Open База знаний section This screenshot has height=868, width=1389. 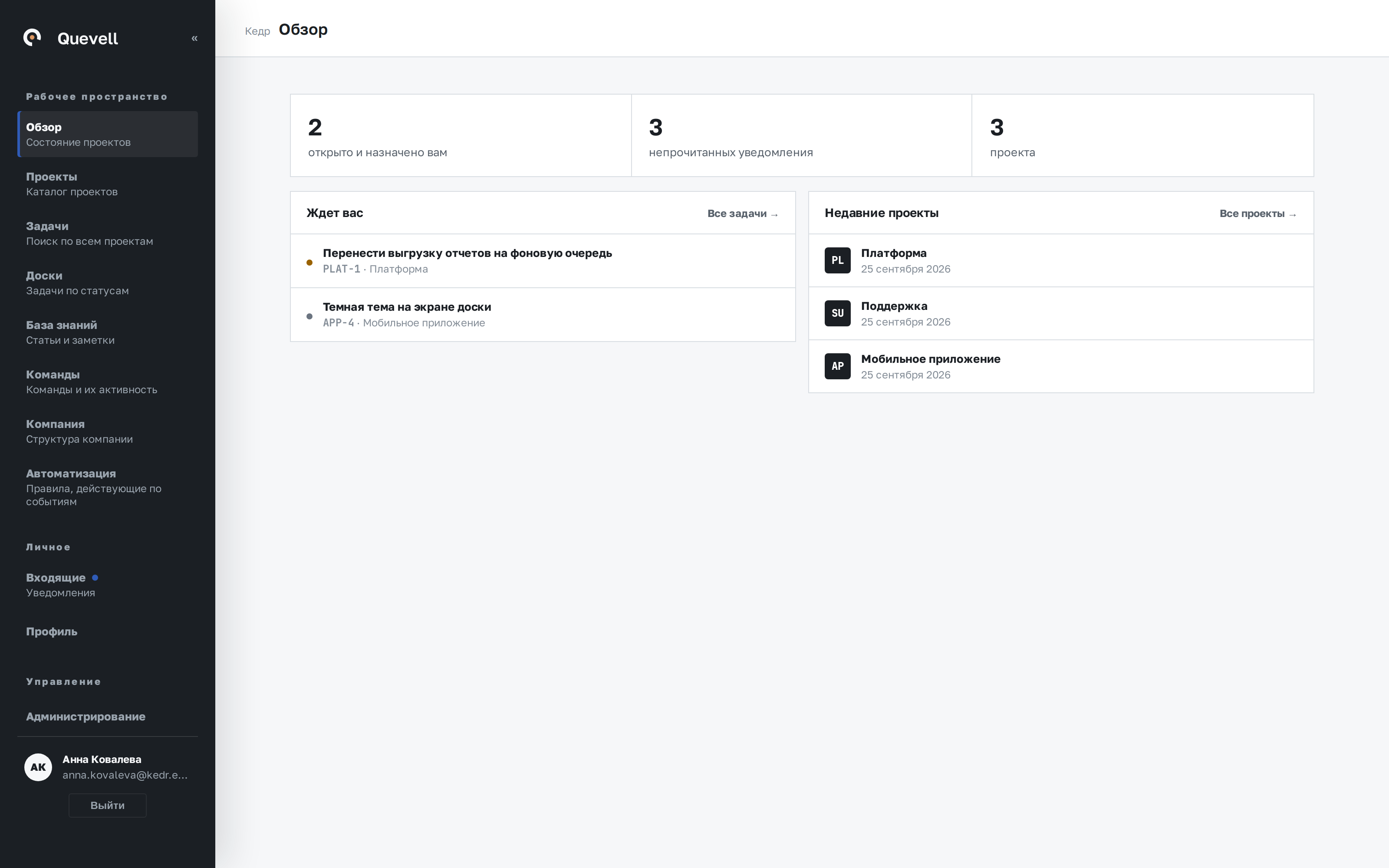(x=108, y=332)
